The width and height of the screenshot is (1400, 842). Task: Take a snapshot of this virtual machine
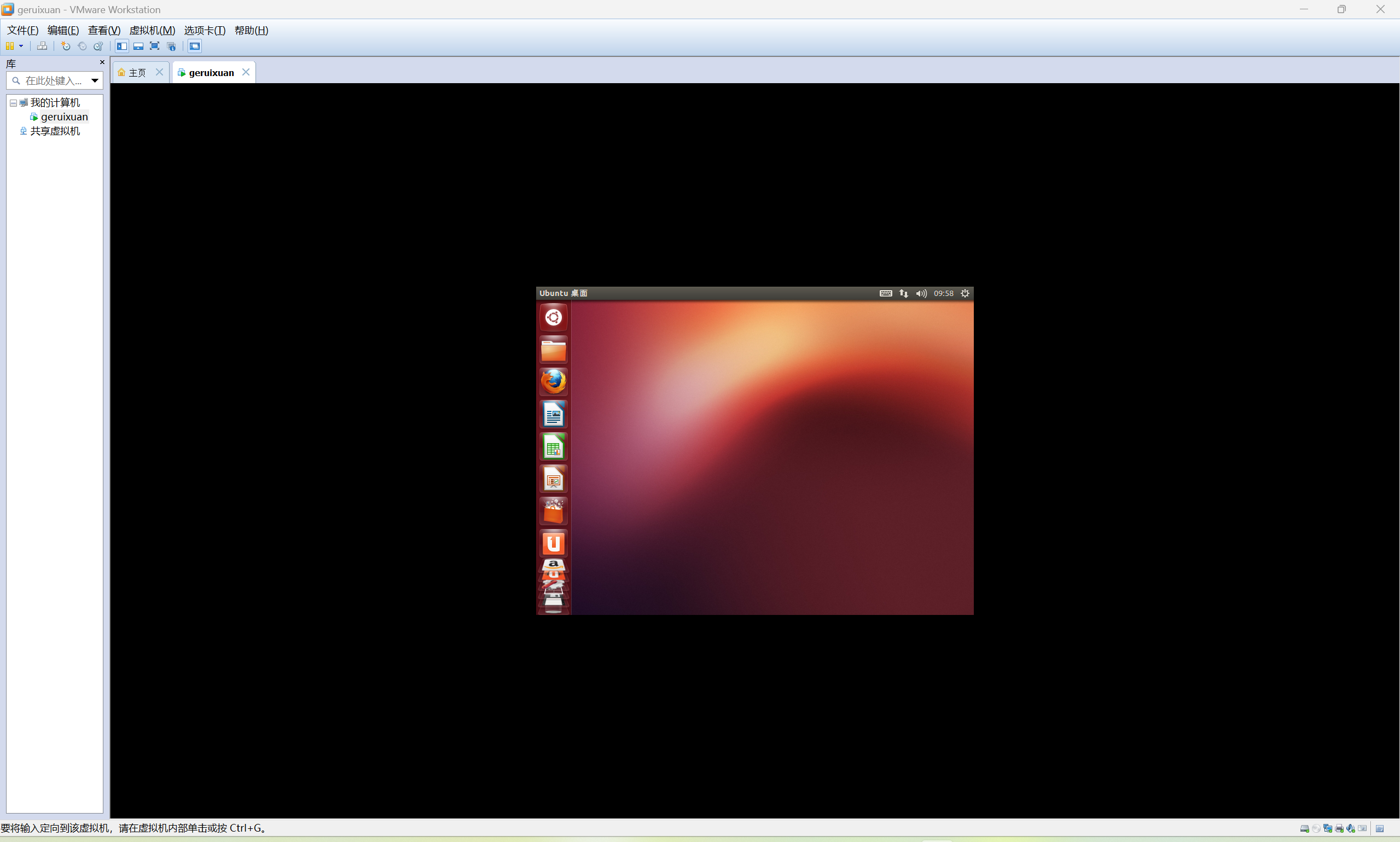tap(66, 46)
